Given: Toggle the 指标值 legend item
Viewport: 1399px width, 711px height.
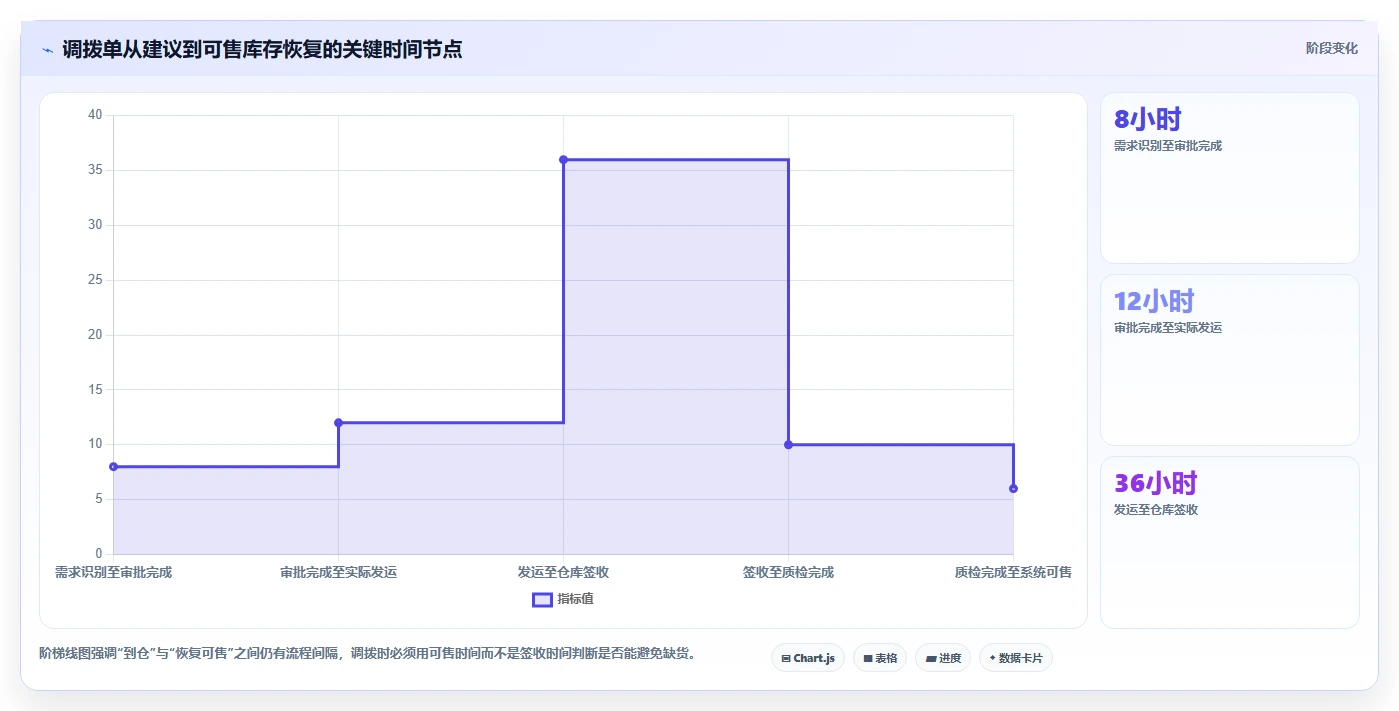Looking at the screenshot, I should pyautogui.click(x=563, y=599).
